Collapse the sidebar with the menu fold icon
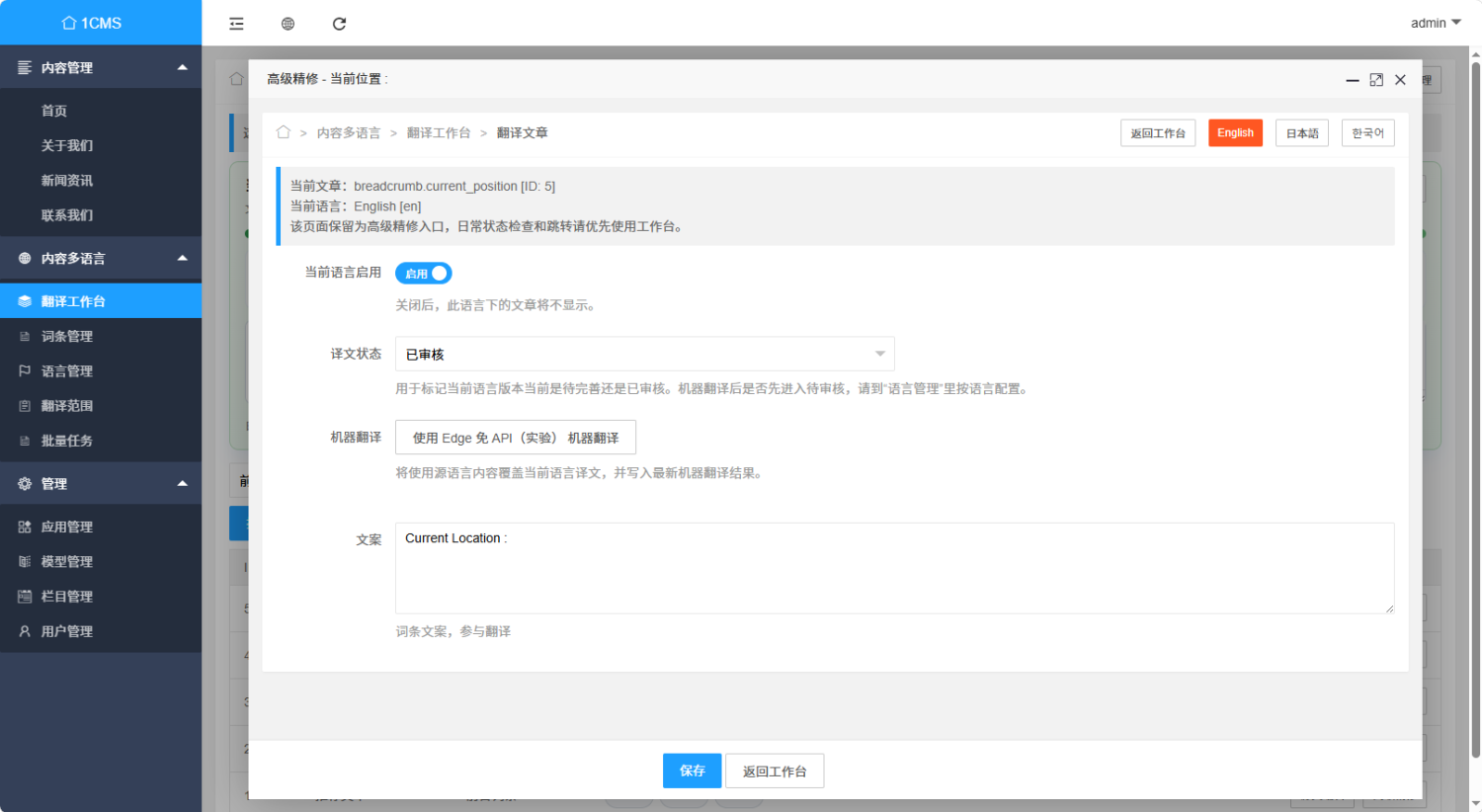Image resolution: width=1482 pixels, height=812 pixels. click(x=236, y=24)
